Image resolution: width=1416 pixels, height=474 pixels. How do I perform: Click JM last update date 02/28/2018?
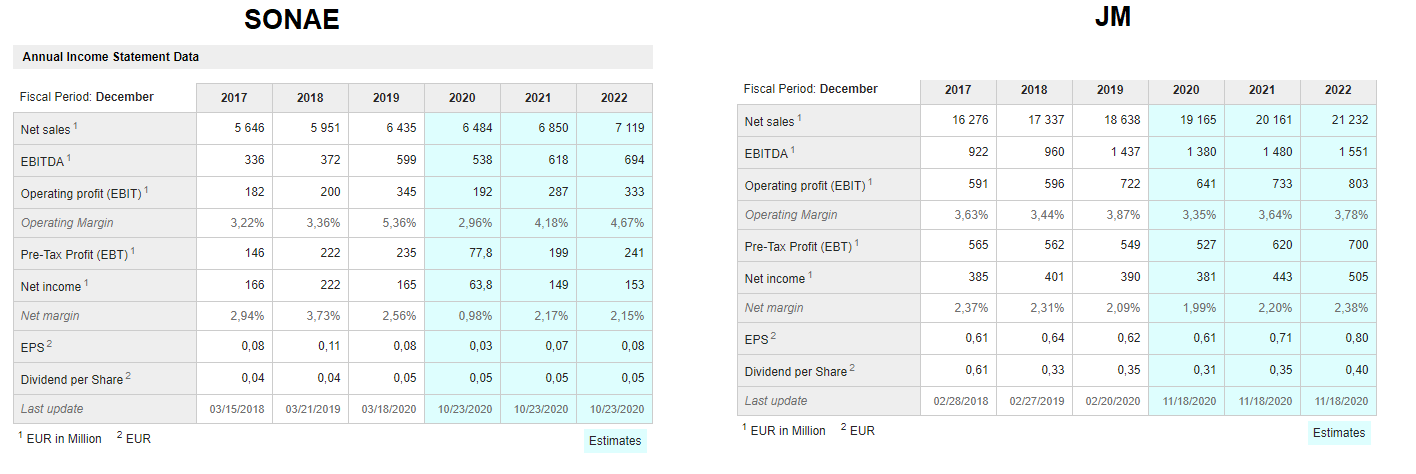[960, 401]
